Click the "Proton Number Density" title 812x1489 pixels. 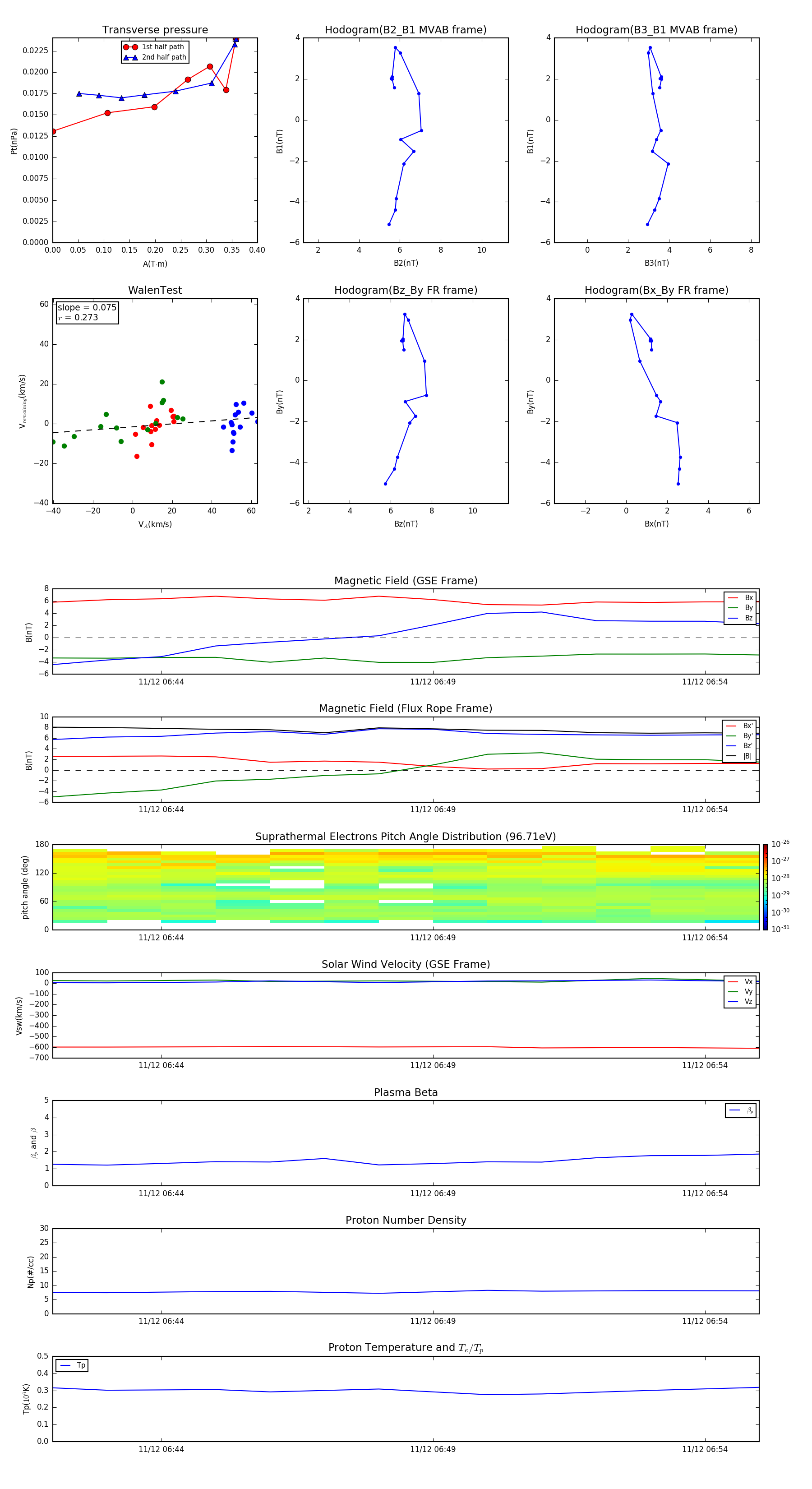(406, 1220)
